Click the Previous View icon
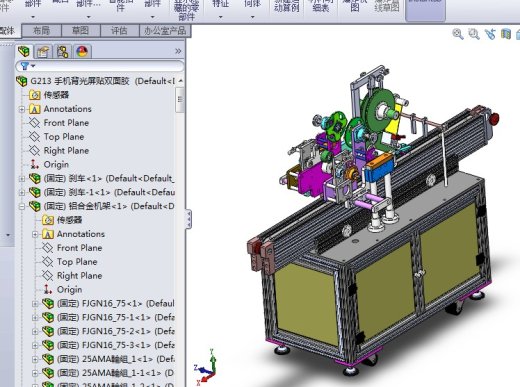 490,34
